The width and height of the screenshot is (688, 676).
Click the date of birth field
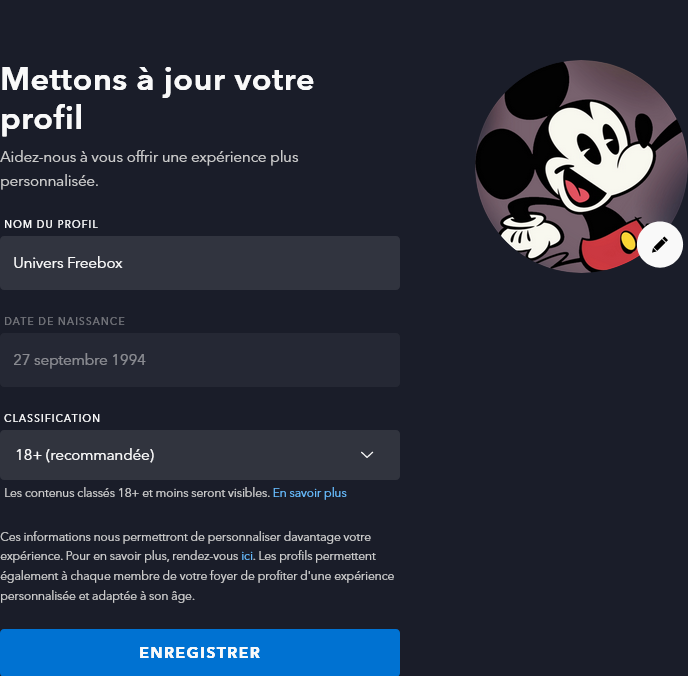coord(200,360)
